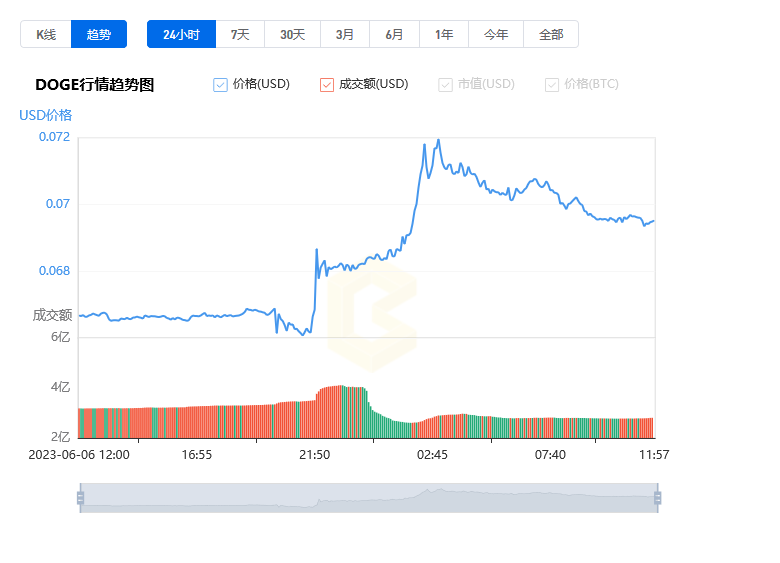Enable the 市值(USD) checkbox

pyautogui.click(x=446, y=85)
